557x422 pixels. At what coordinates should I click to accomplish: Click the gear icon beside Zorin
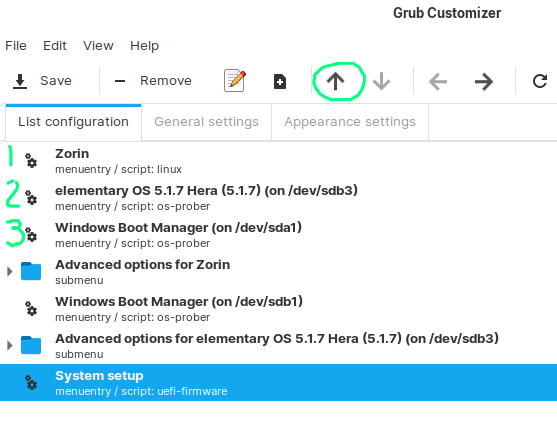coord(31,161)
